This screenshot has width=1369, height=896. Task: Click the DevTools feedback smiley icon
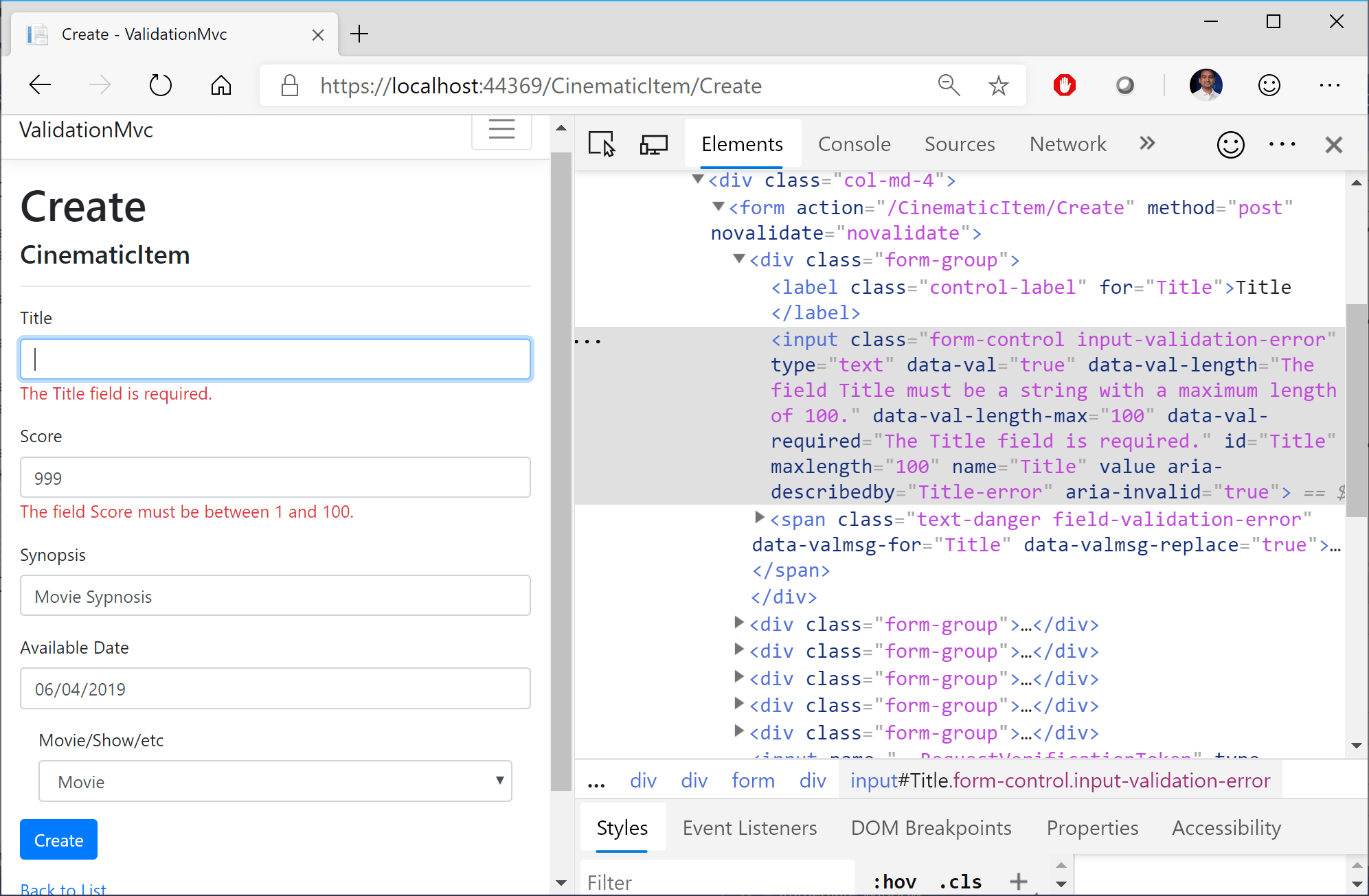[x=1230, y=144]
